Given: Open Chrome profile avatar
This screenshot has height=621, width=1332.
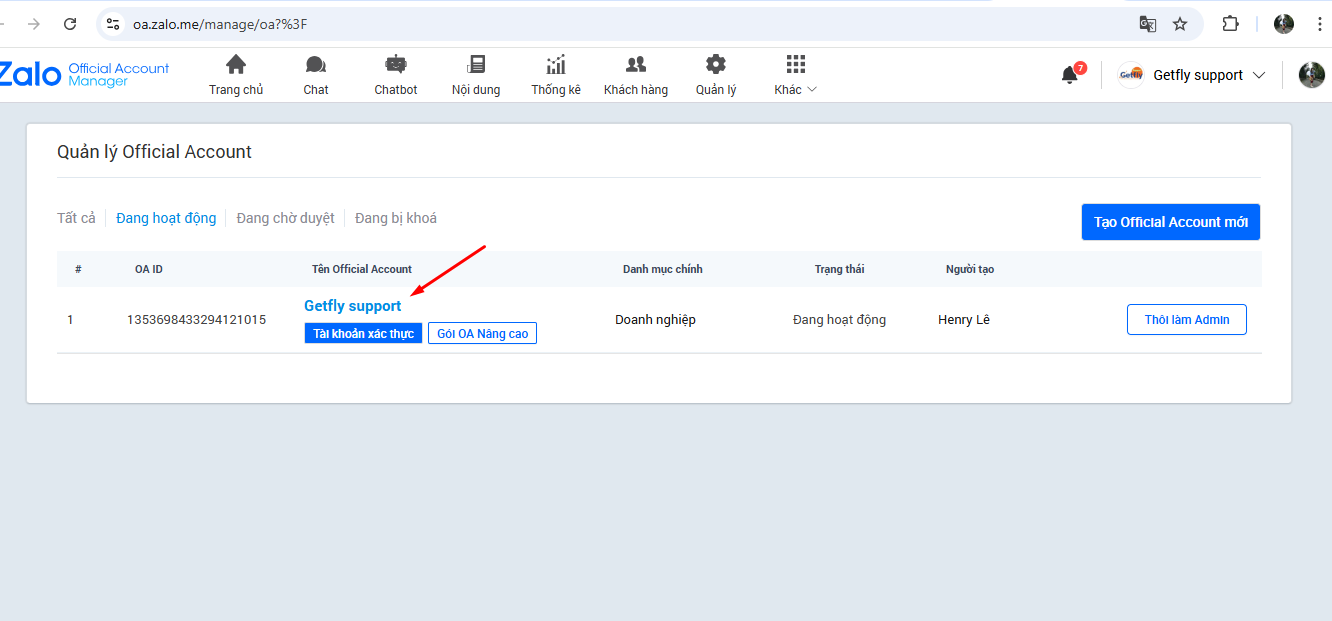Looking at the screenshot, I should pyautogui.click(x=1284, y=24).
